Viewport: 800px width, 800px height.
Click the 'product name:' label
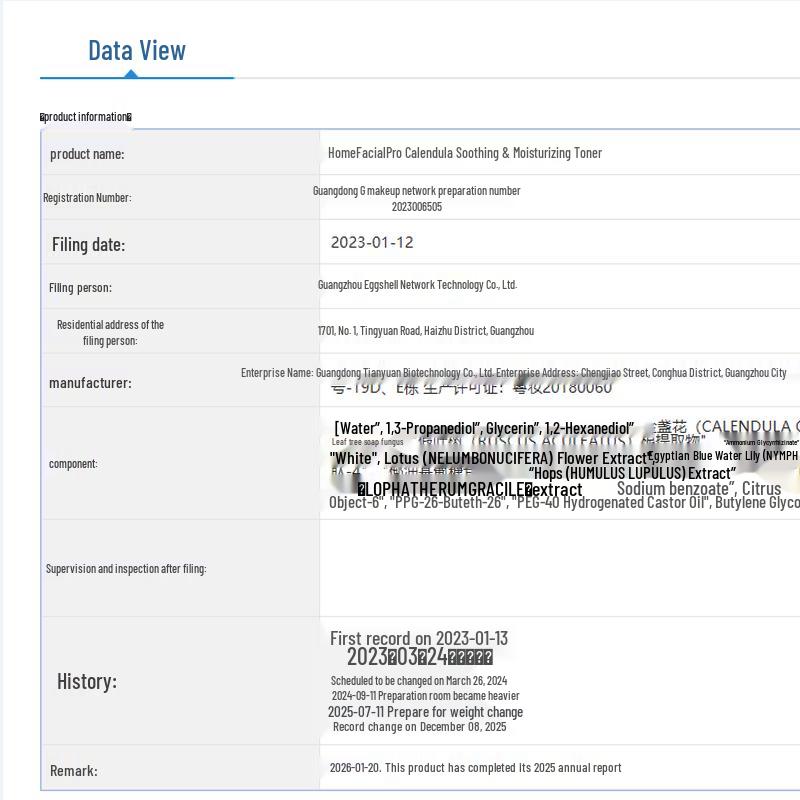(87, 154)
